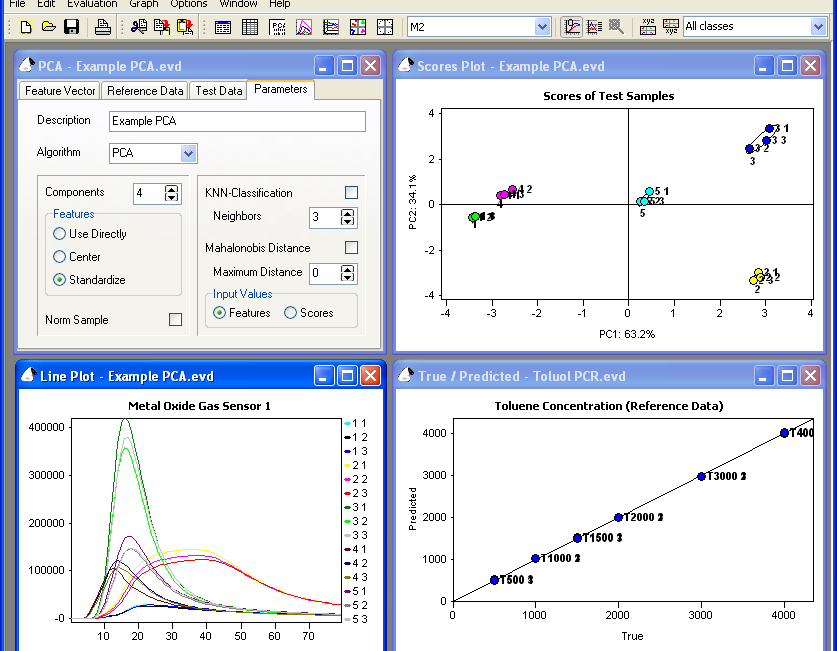
Task: Expand the Algorithm PCA dropdown
Action: point(188,153)
